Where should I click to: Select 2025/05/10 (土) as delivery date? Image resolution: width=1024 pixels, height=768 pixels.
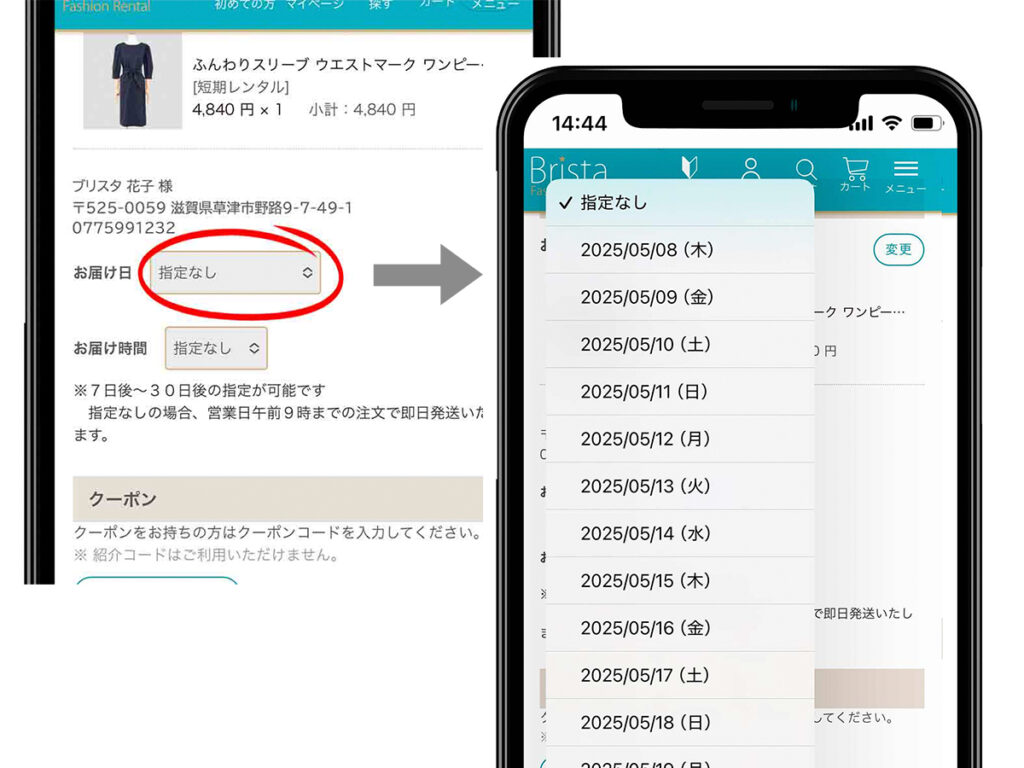pyautogui.click(x=680, y=344)
